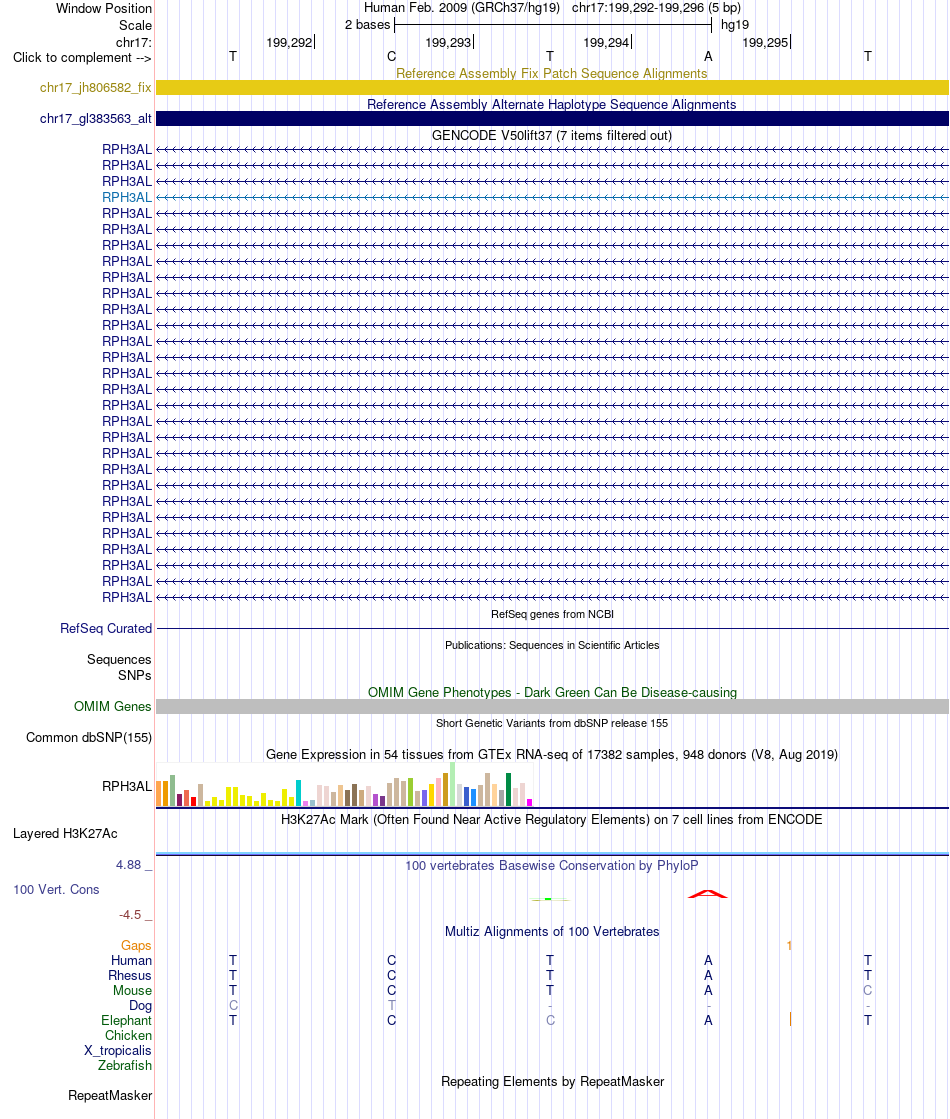
Task: Click the "Sequences" track label
Action: tap(119, 659)
